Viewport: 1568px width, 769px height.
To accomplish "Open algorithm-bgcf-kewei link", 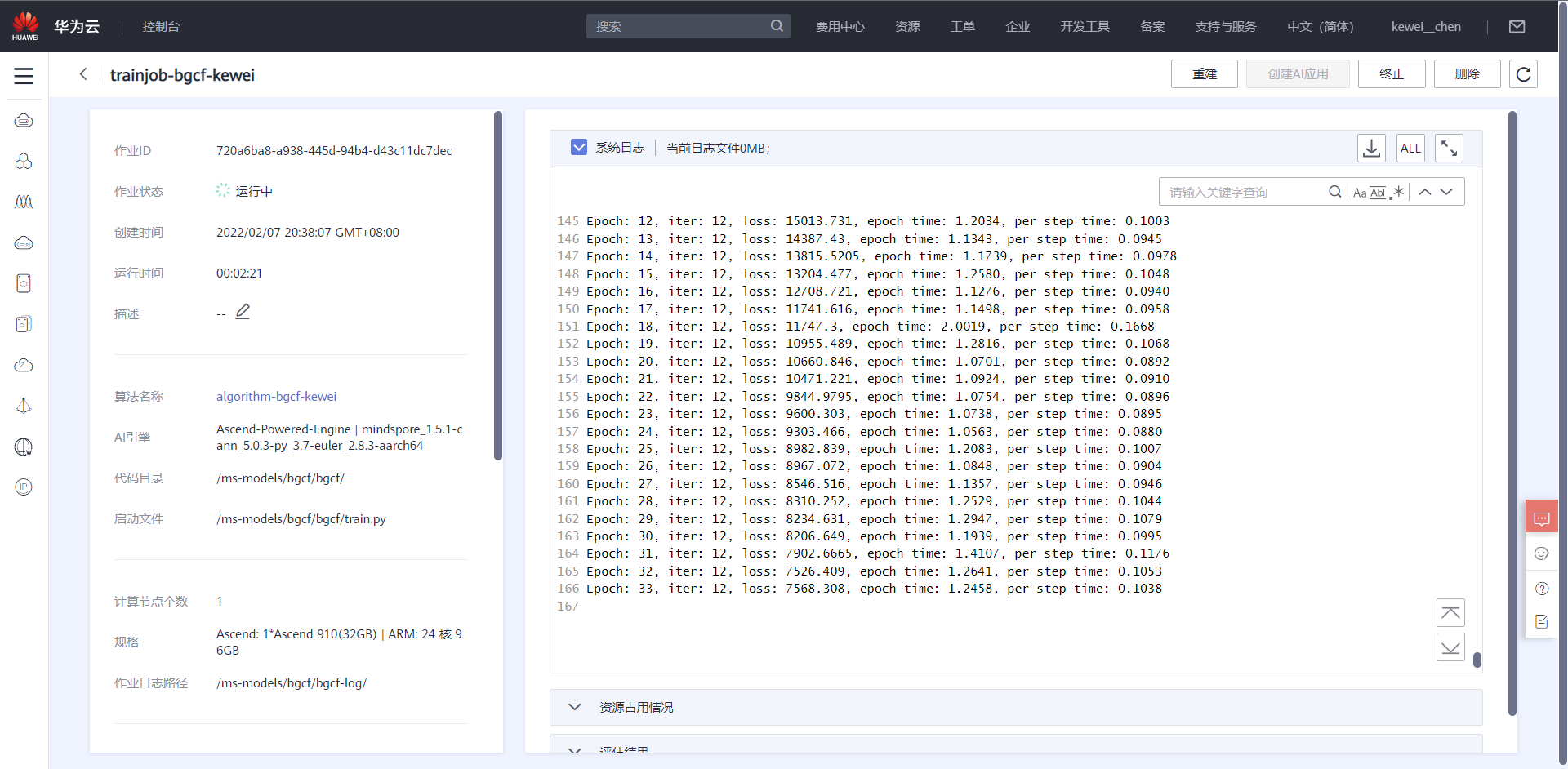I will (x=276, y=396).
